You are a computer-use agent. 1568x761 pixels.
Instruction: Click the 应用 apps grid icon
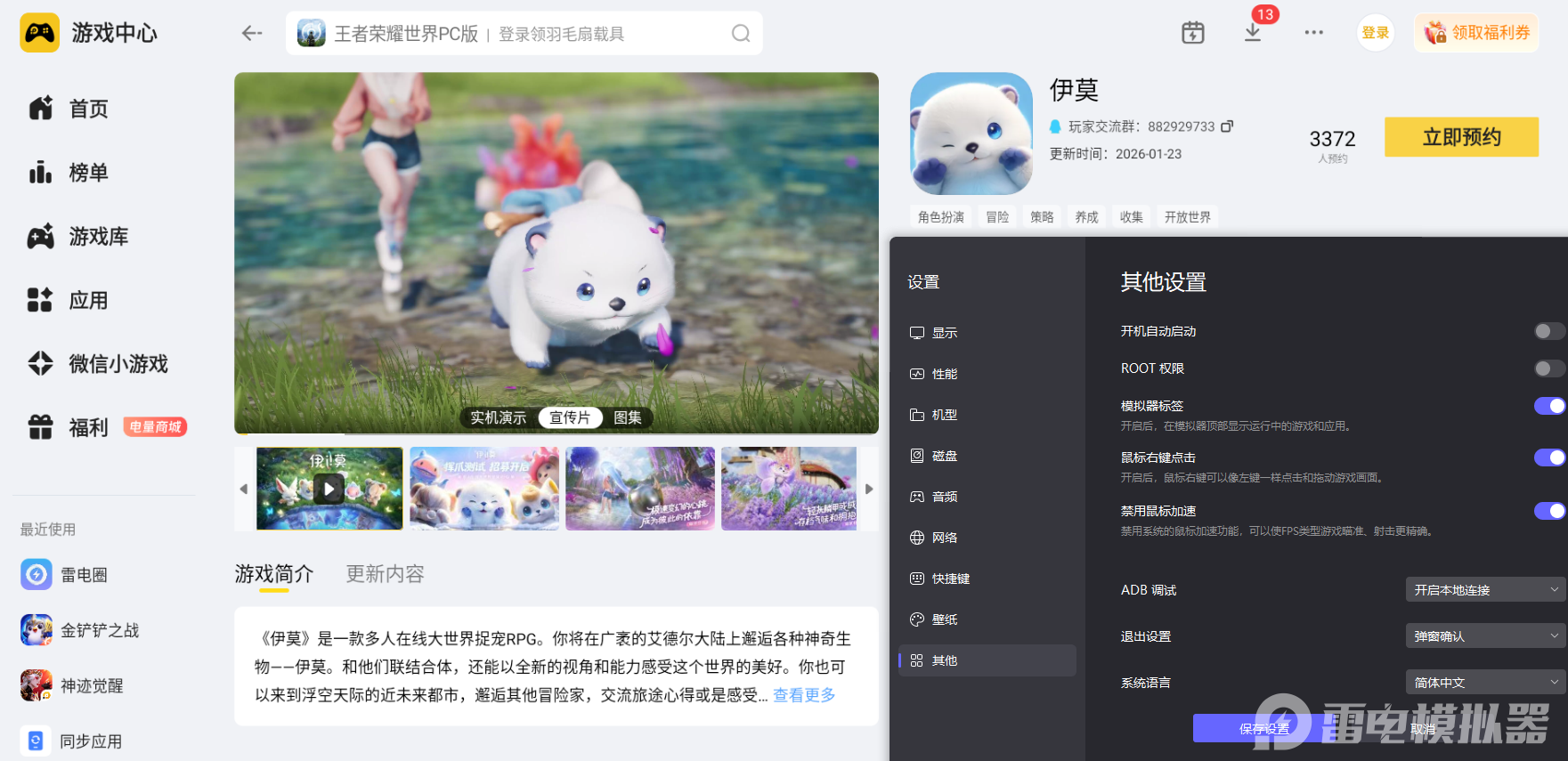[40, 300]
